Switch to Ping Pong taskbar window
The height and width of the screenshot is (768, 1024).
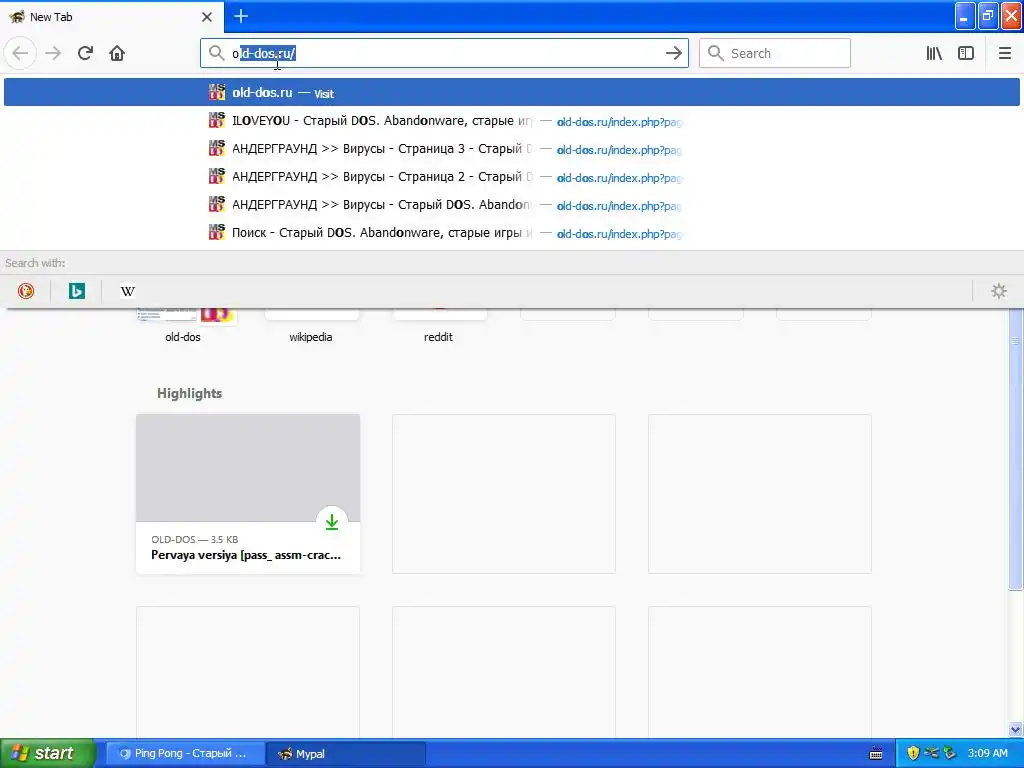coord(185,753)
